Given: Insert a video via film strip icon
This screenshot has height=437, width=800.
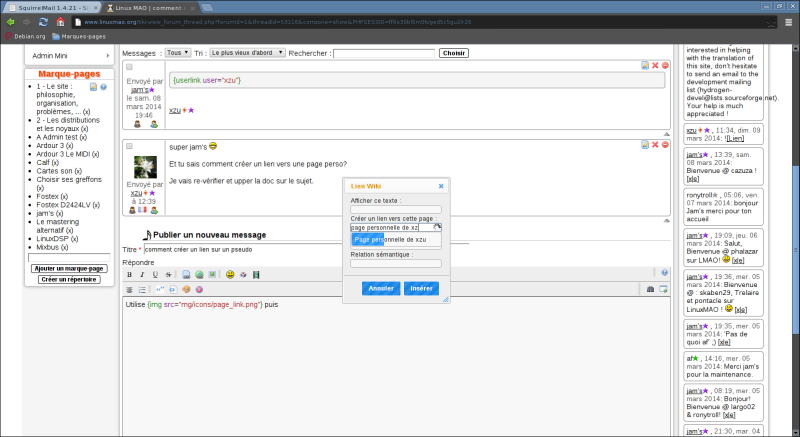Looking at the screenshot, I should [256, 275].
